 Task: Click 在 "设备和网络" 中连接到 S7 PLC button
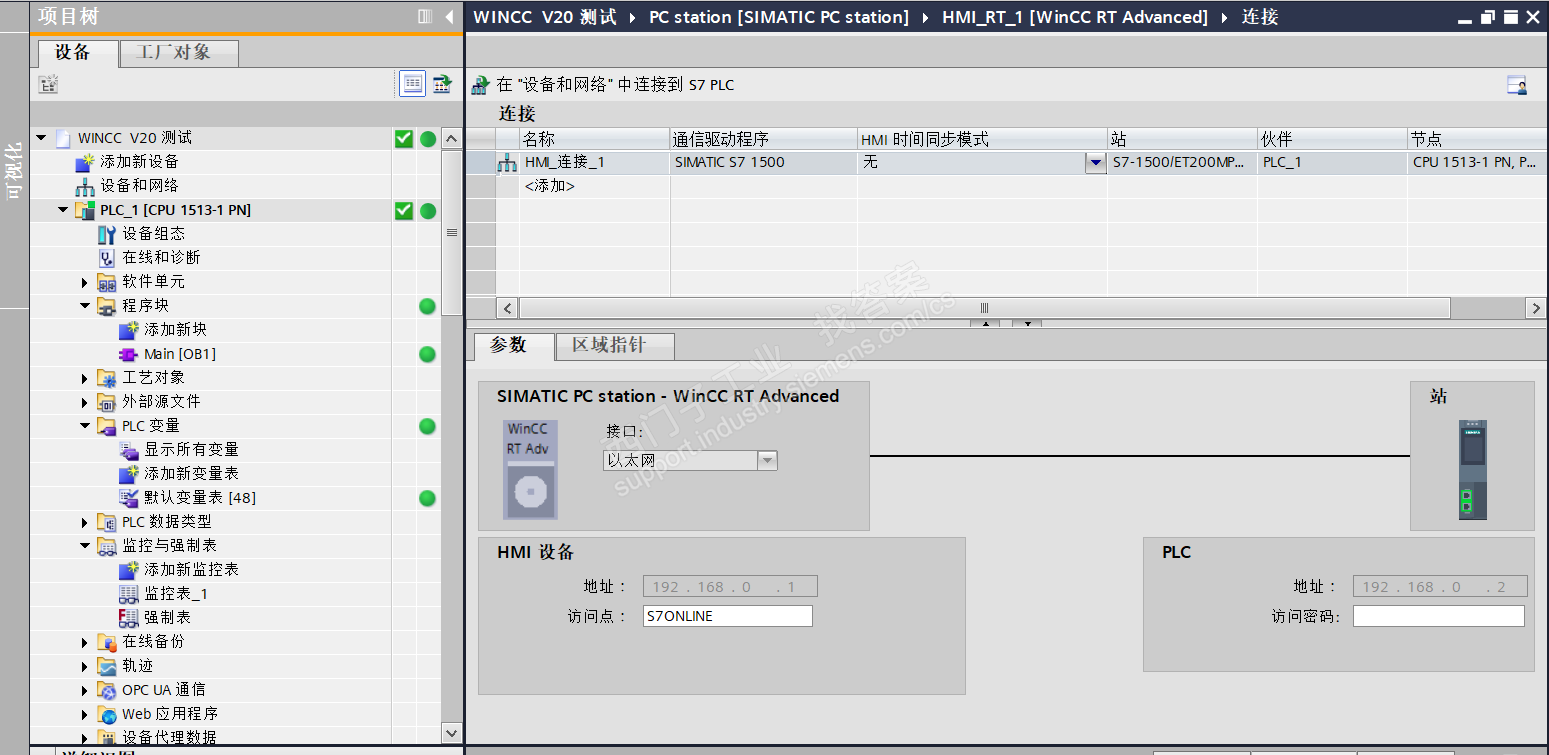[x=603, y=85]
